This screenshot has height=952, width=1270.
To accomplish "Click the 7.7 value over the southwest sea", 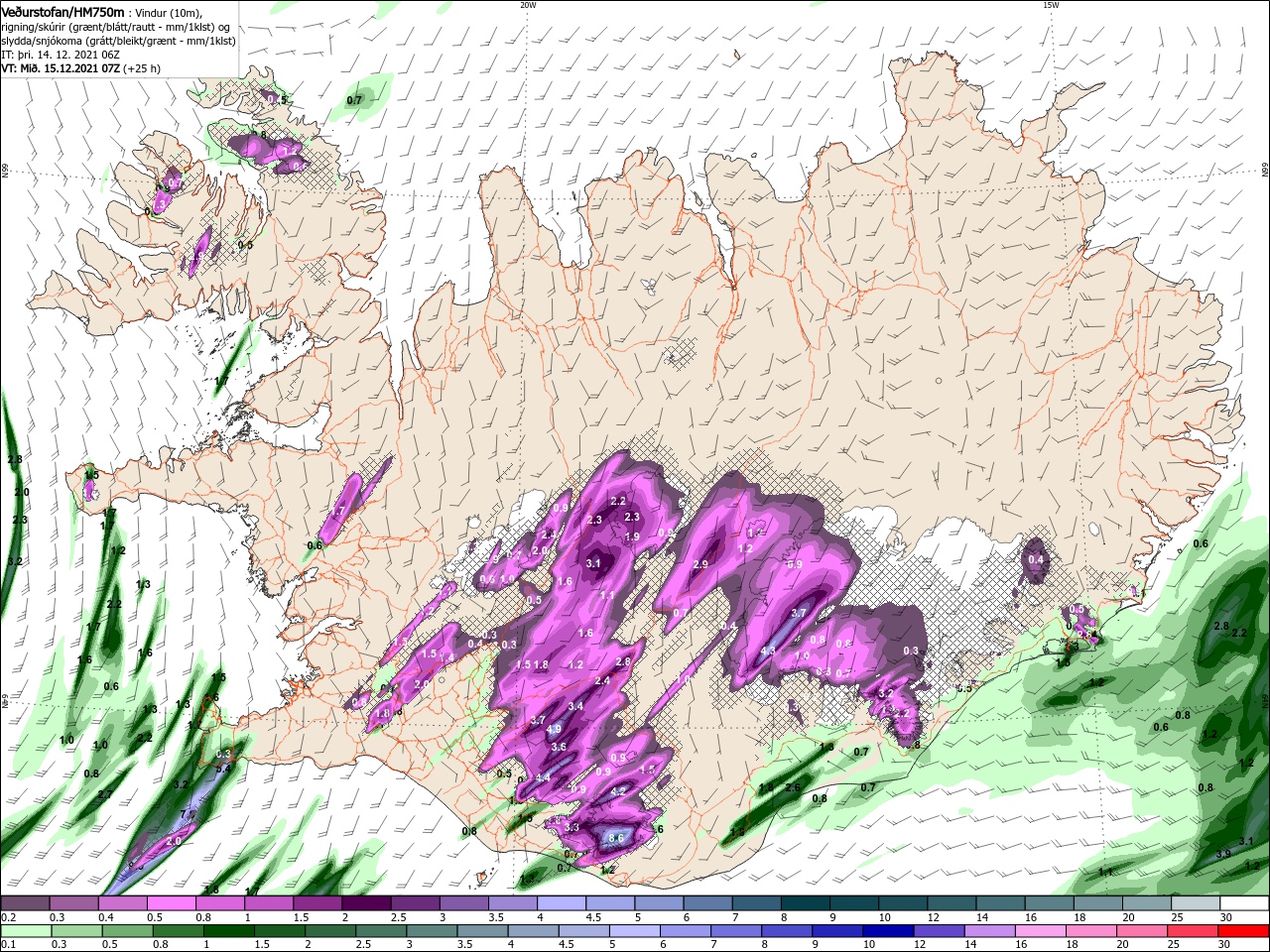I will click(187, 814).
